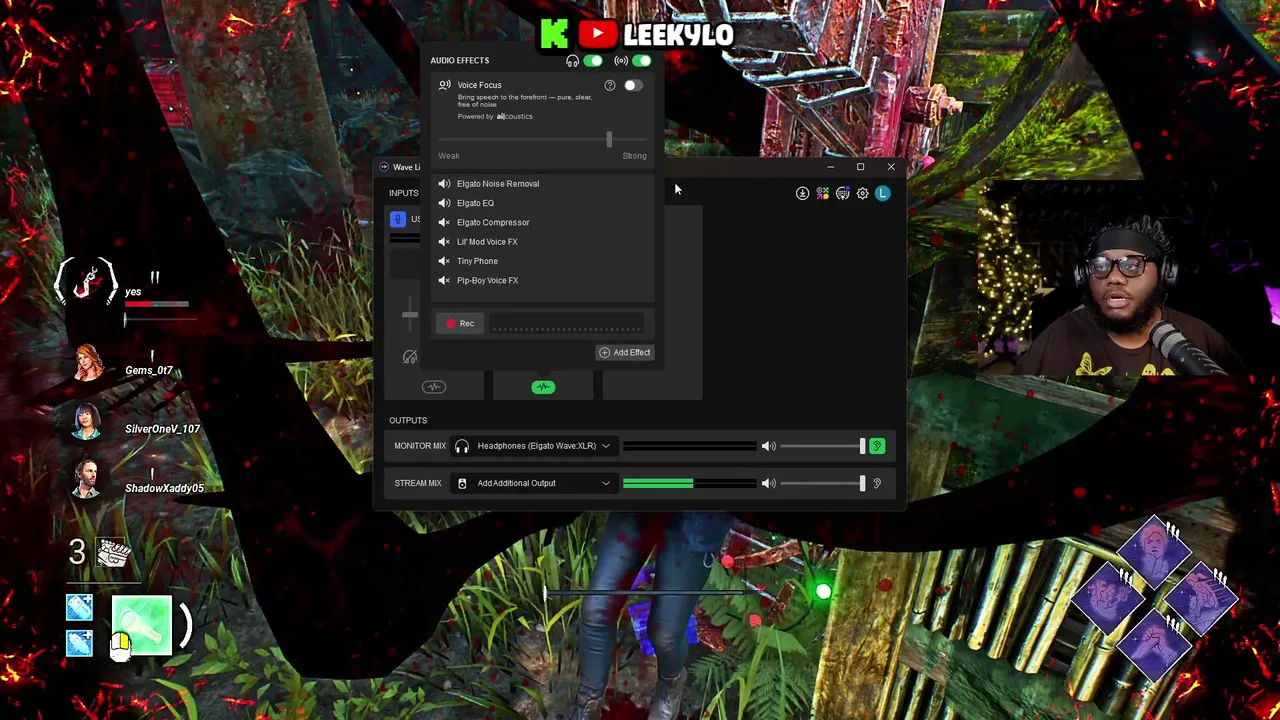The width and height of the screenshot is (1280, 720).
Task: Toggle the headphones monitor switch in Audio Effects
Action: 593,61
